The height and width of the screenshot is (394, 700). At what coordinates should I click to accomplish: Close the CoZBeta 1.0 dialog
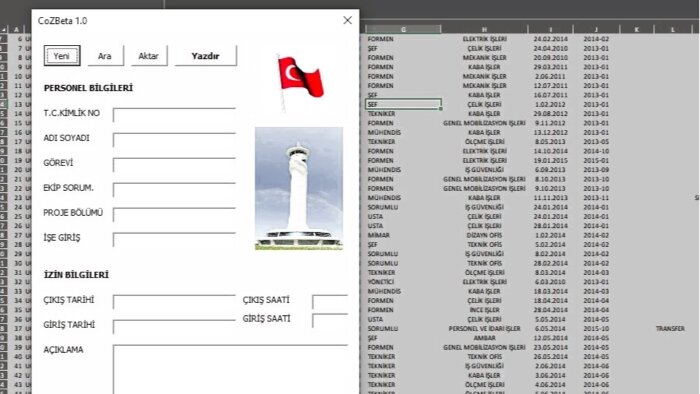pyautogui.click(x=347, y=21)
